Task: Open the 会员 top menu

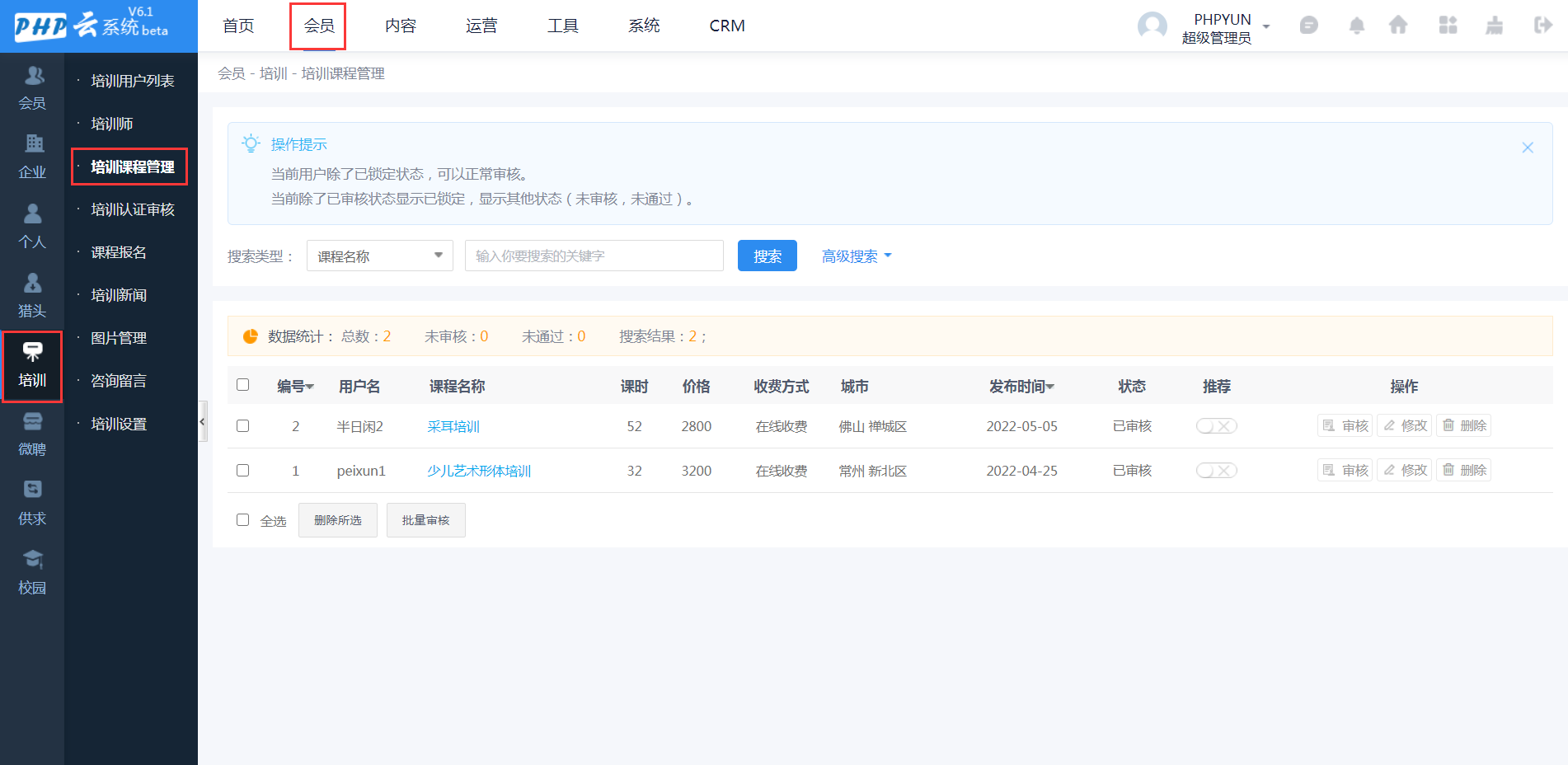Action: pyautogui.click(x=318, y=26)
